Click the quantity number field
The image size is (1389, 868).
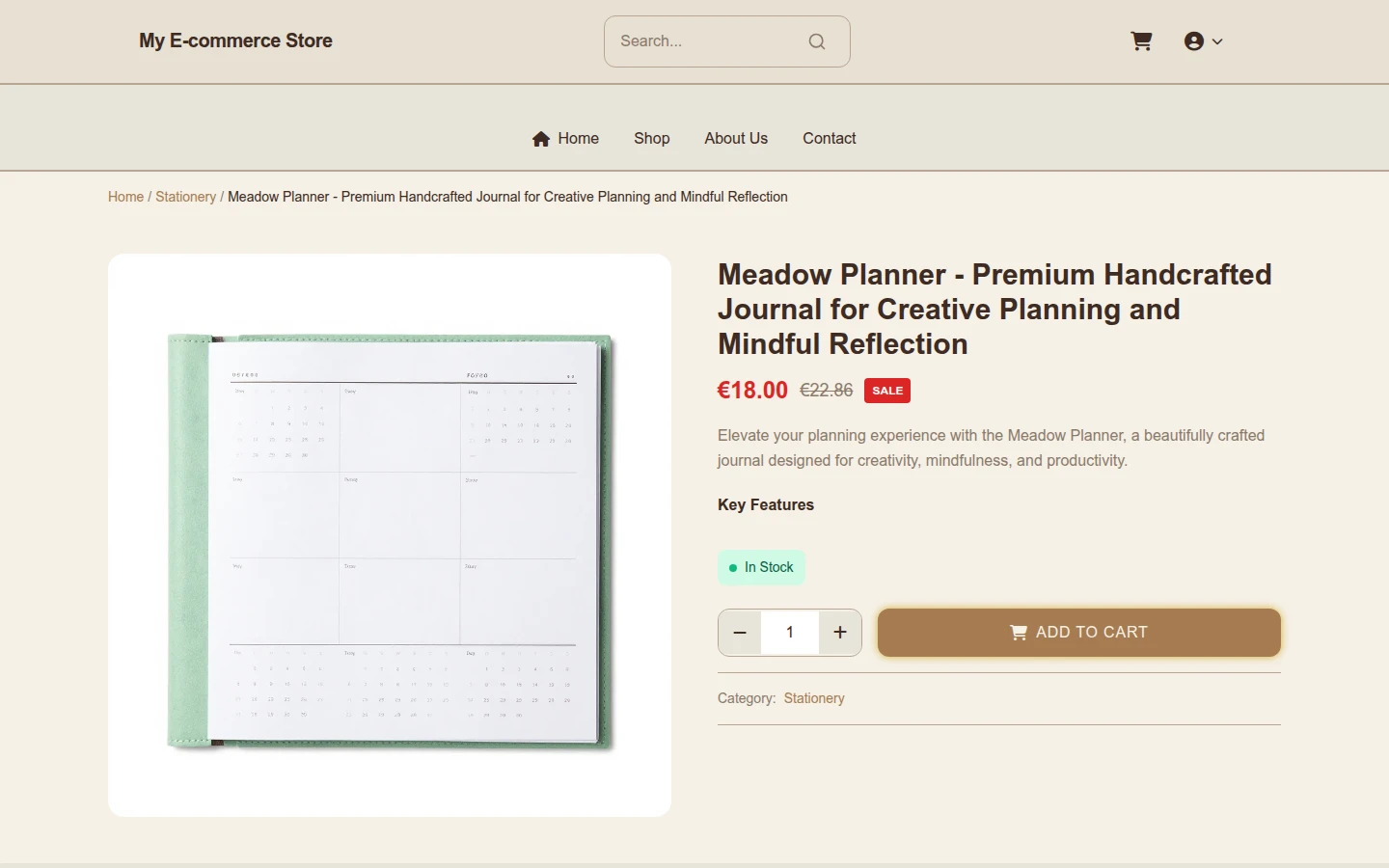click(790, 633)
